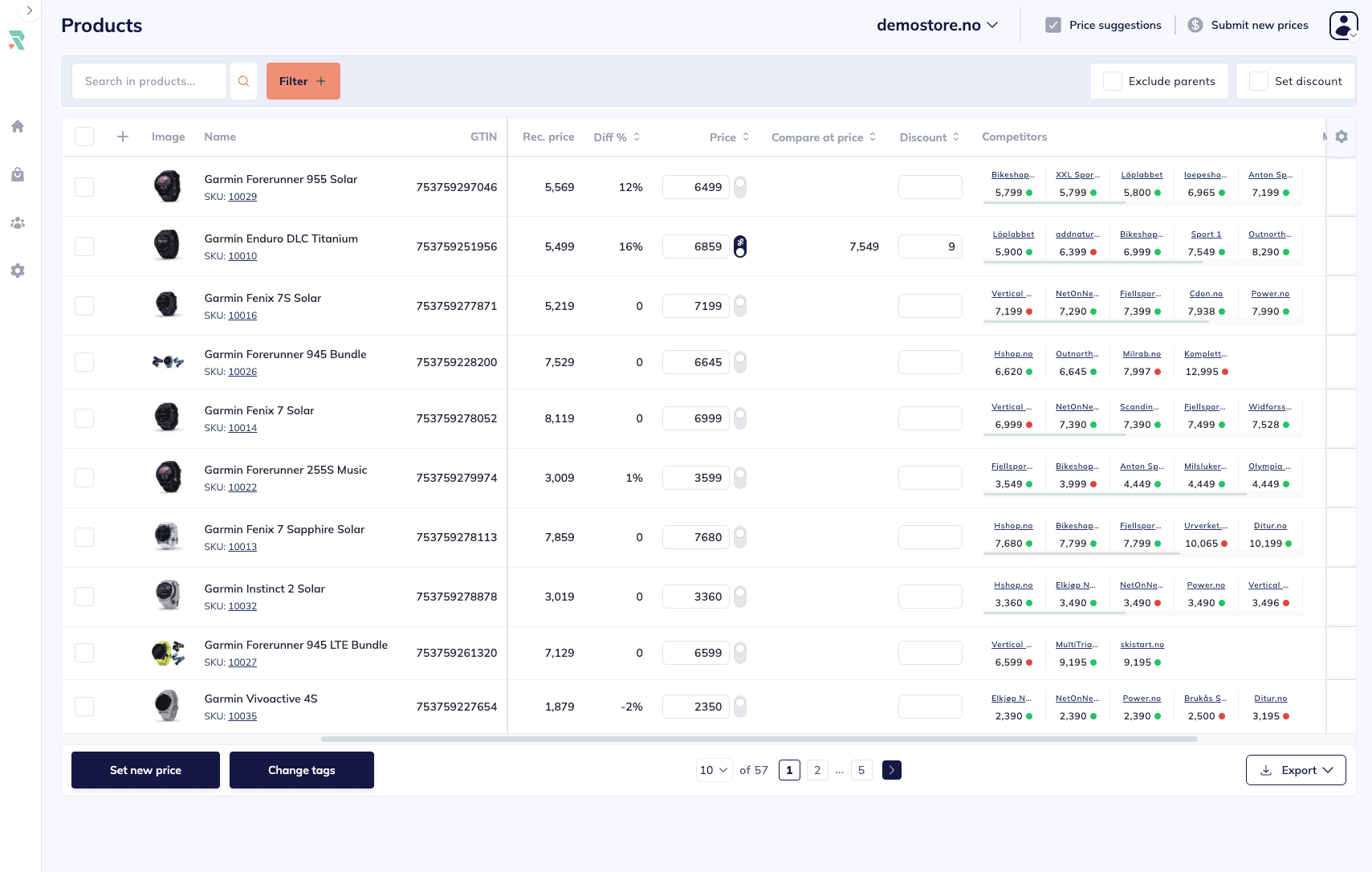
Task: Sort by Diff % column arrows
Action: [637, 137]
